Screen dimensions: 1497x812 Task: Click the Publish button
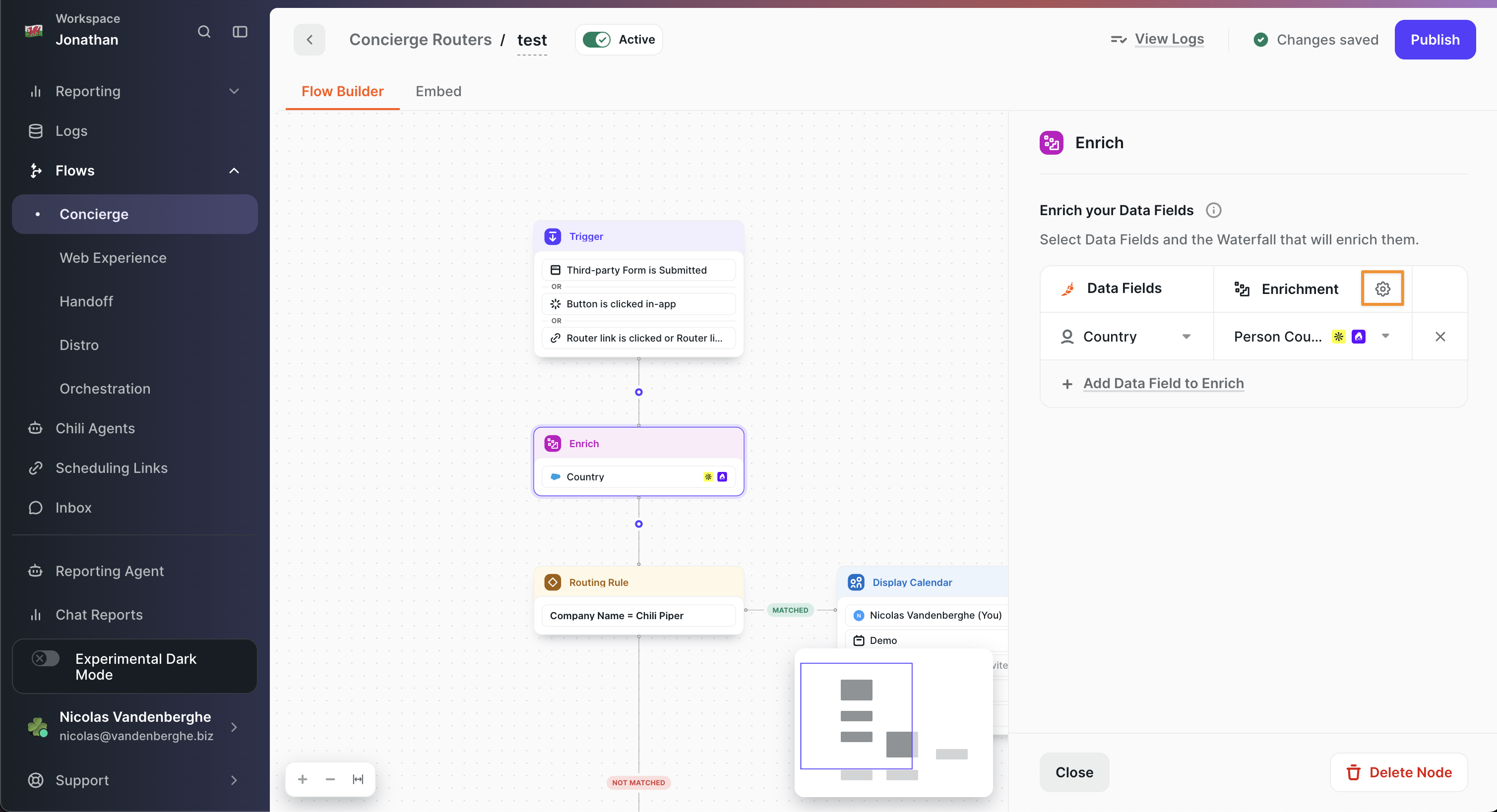tap(1435, 40)
